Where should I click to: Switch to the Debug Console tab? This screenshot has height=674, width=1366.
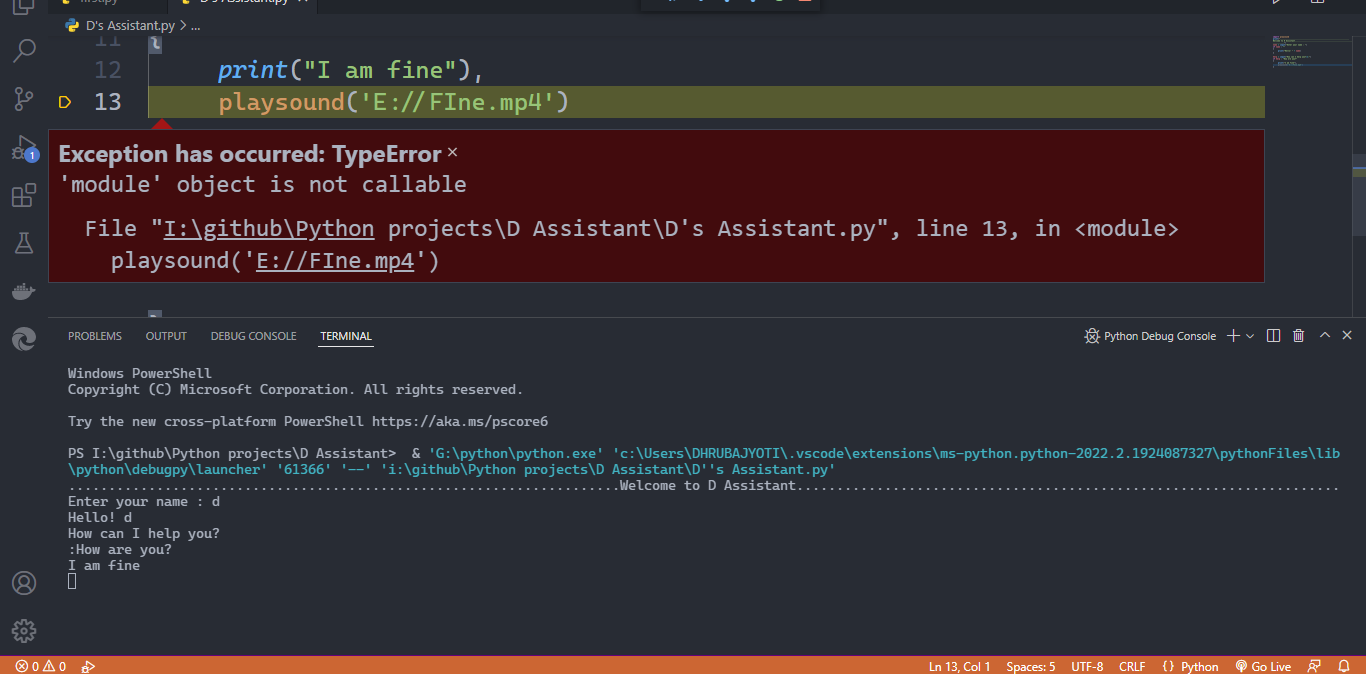(x=253, y=336)
